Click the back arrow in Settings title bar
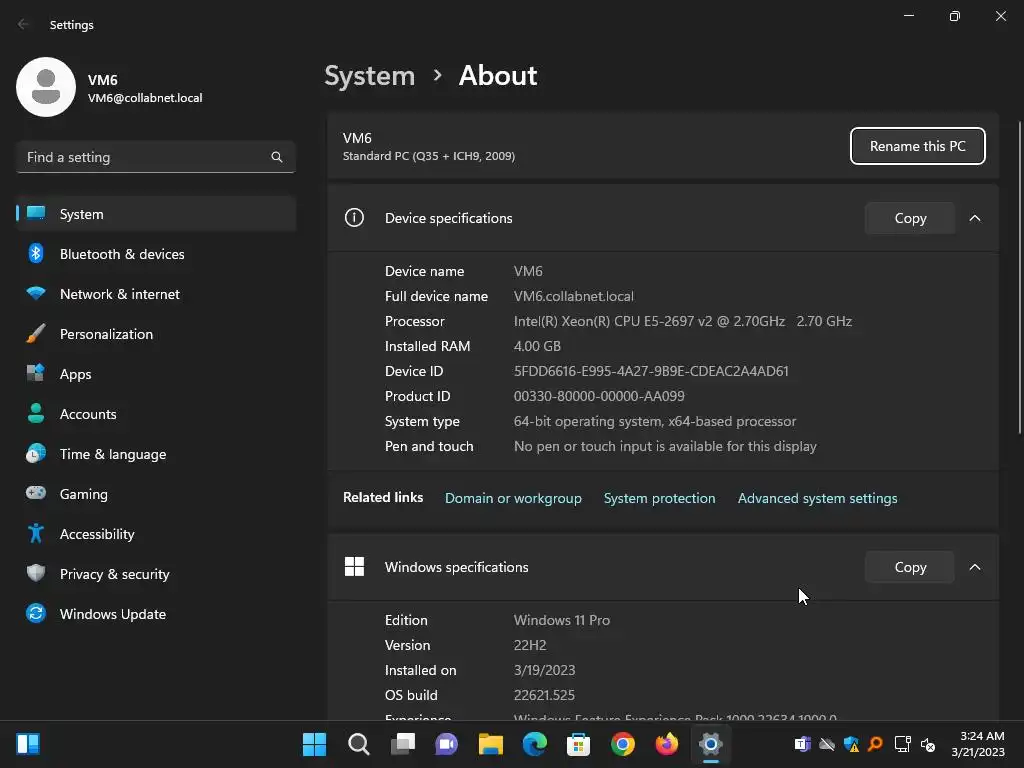Image resolution: width=1024 pixels, height=768 pixels. click(23, 24)
